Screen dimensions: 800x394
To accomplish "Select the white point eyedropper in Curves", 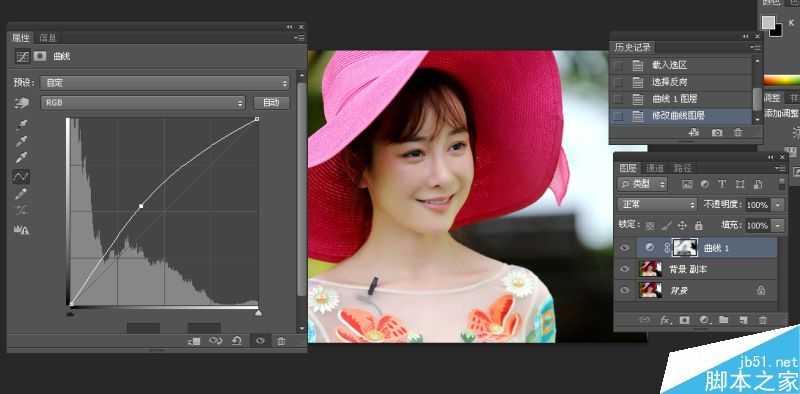I will (x=21, y=158).
